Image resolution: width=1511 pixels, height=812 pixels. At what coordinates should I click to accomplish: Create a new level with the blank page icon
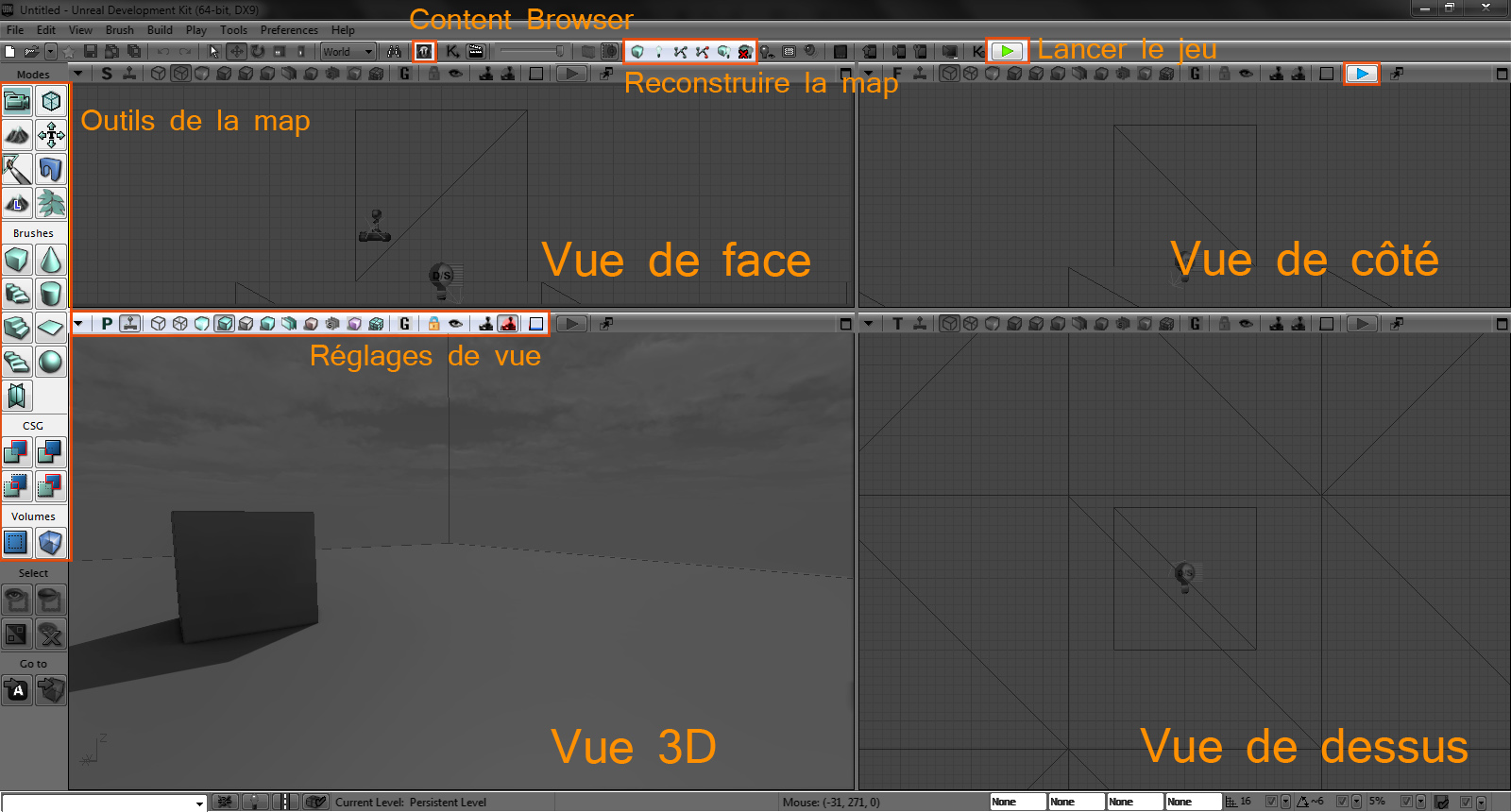[x=10, y=51]
